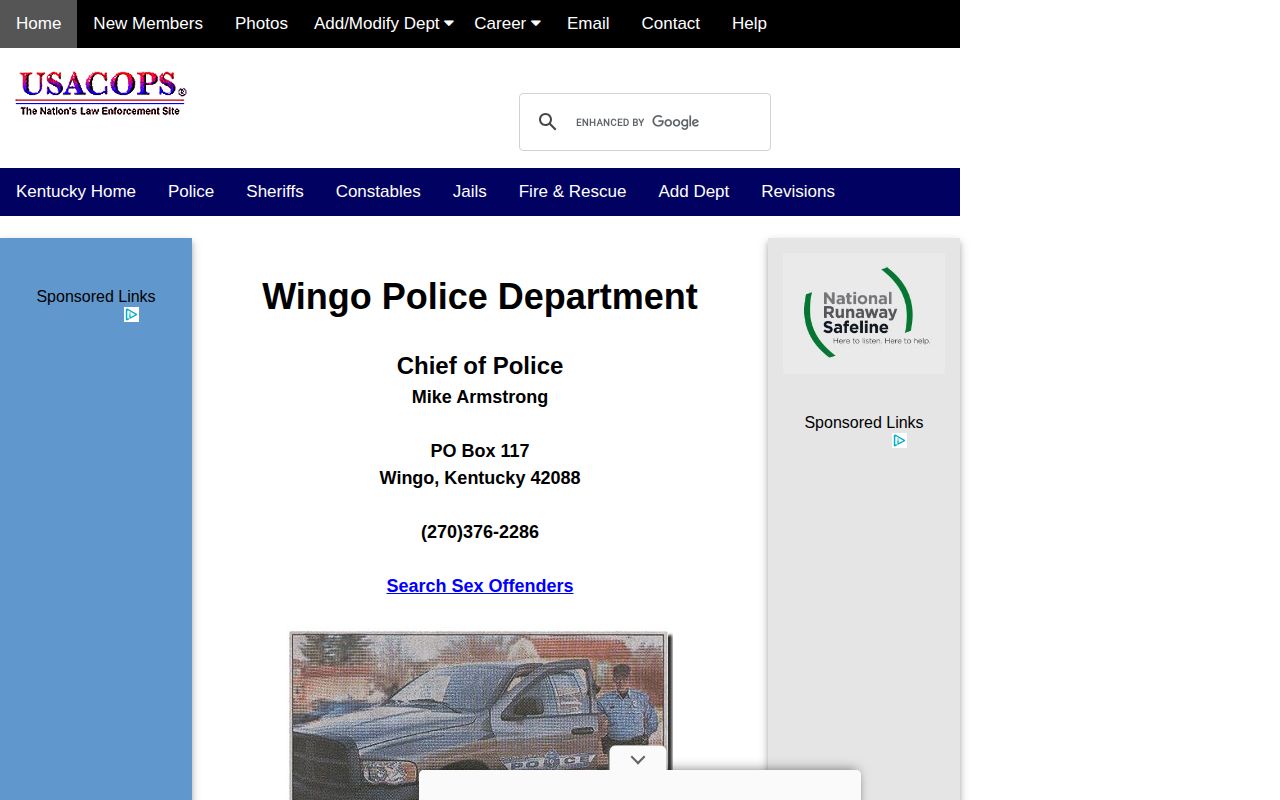Image resolution: width=1280 pixels, height=800 pixels.
Task: Click the Wingo, Kentucky 42088 line
Action: [480, 478]
